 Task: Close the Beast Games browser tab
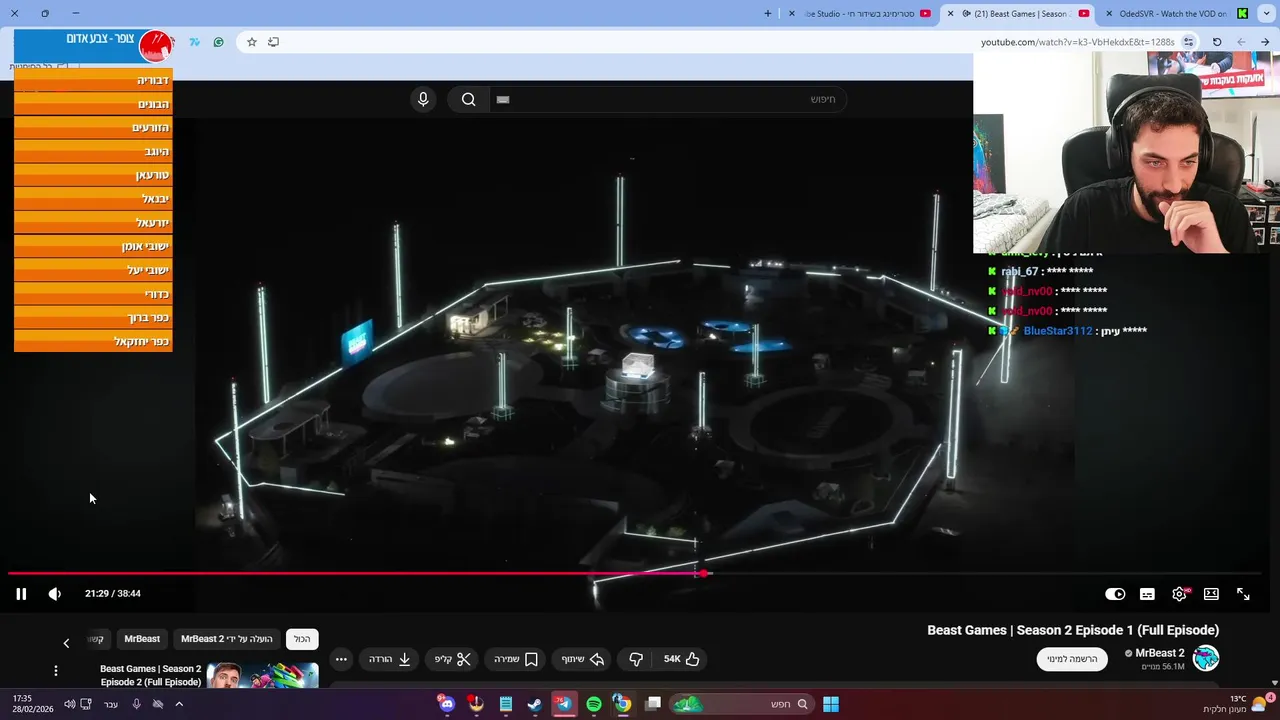[x=952, y=14]
